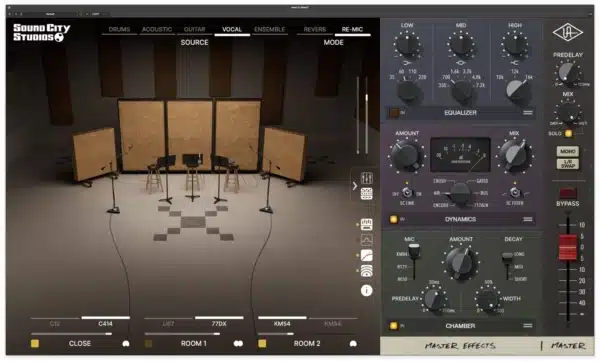Viewport: 600px width, 362px height.
Task: Toggle the Dynamics IN power button
Action: [x=393, y=219]
